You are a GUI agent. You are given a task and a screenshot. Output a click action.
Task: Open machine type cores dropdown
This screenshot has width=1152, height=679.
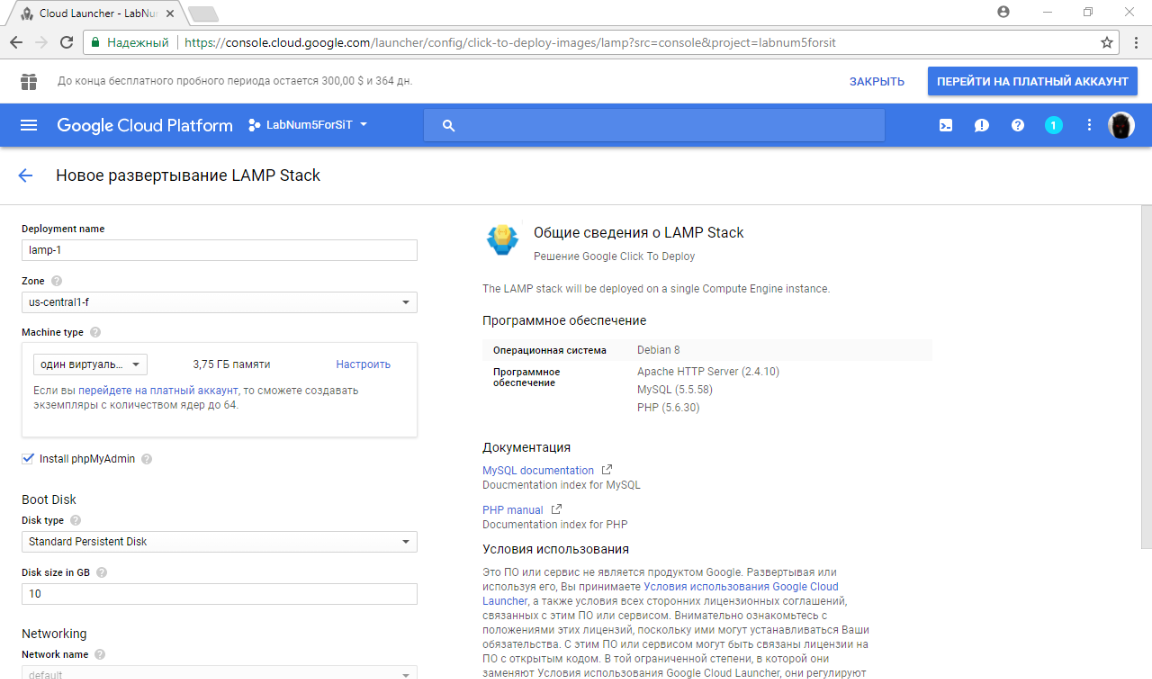coord(90,364)
